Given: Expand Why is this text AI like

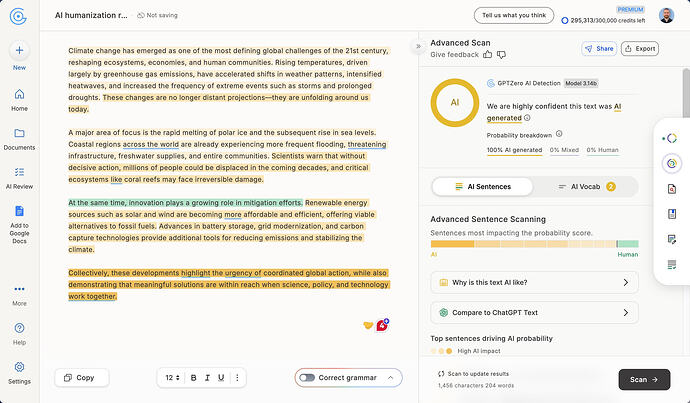Looking at the screenshot, I should [x=534, y=282].
